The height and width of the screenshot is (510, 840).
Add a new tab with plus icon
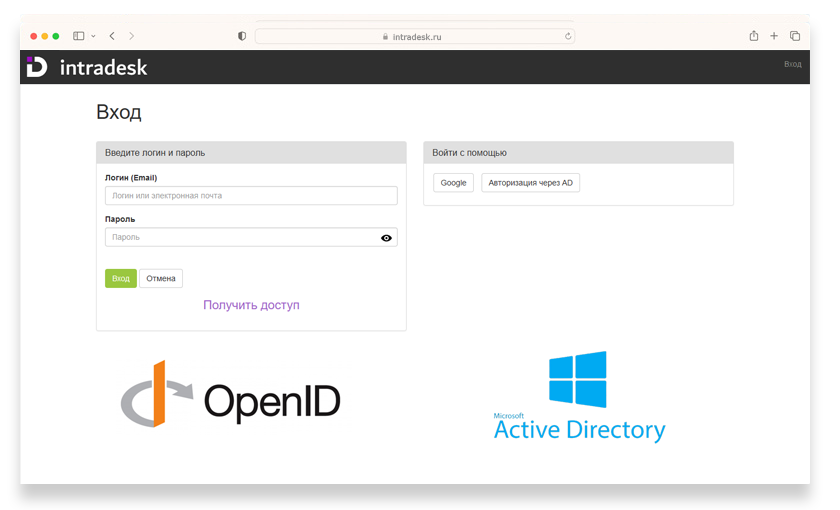click(x=774, y=36)
